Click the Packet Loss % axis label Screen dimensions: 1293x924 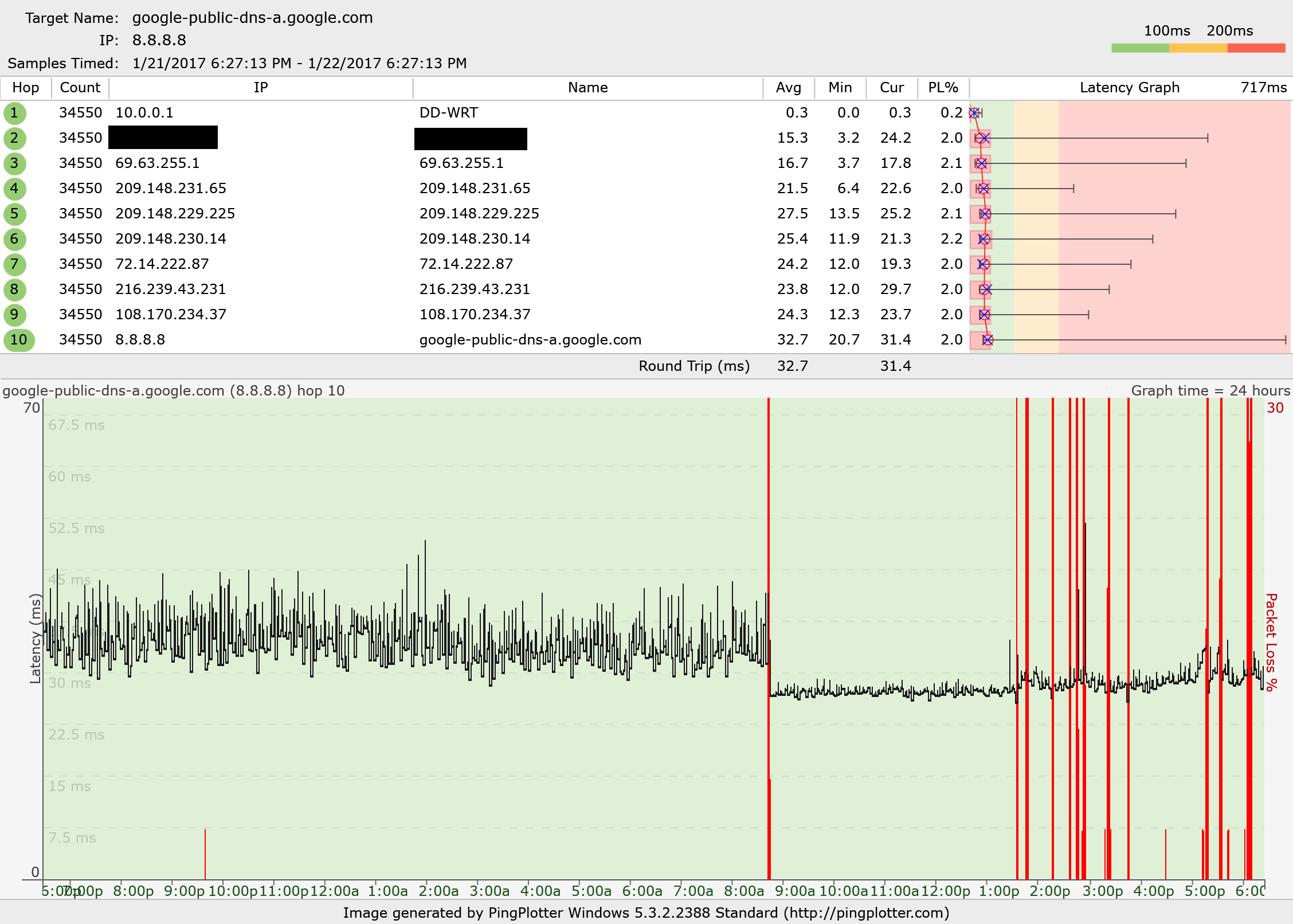click(x=1272, y=642)
